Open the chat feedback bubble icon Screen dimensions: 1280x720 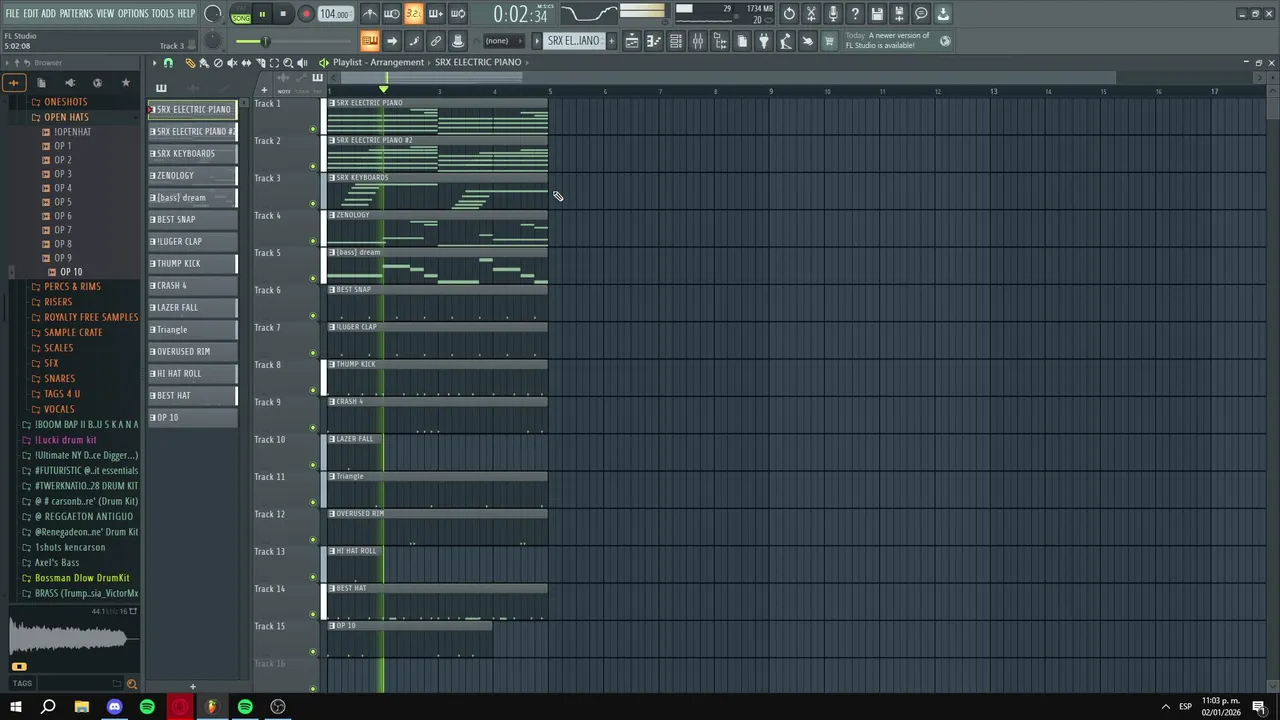tap(921, 13)
